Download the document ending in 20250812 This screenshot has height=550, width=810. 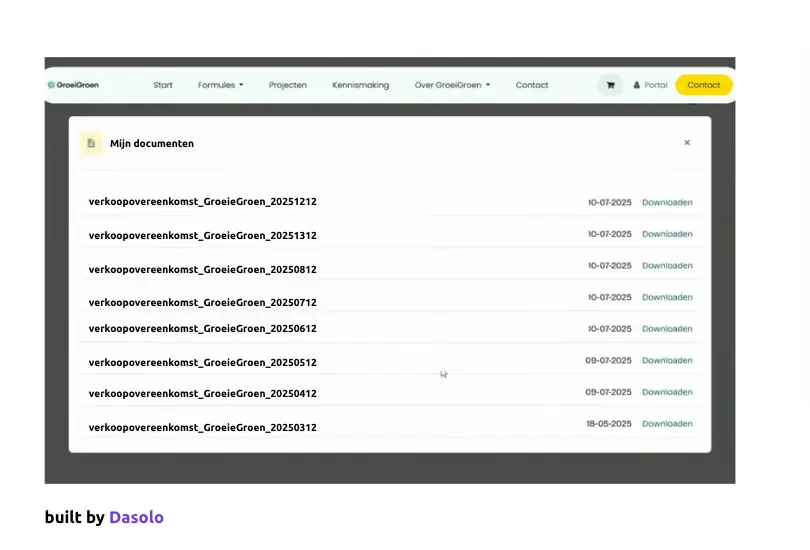click(x=667, y=266)
